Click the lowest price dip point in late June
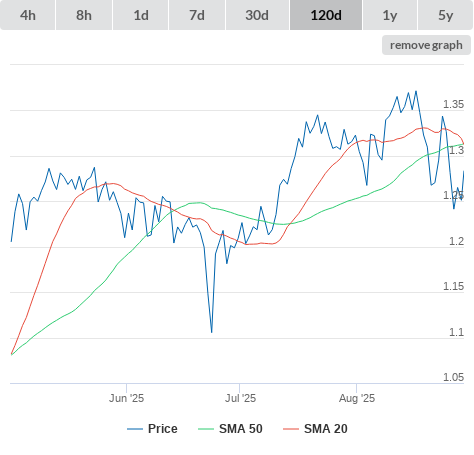Image resolution: width=474 pixels, height=455 pixels. 212,332
